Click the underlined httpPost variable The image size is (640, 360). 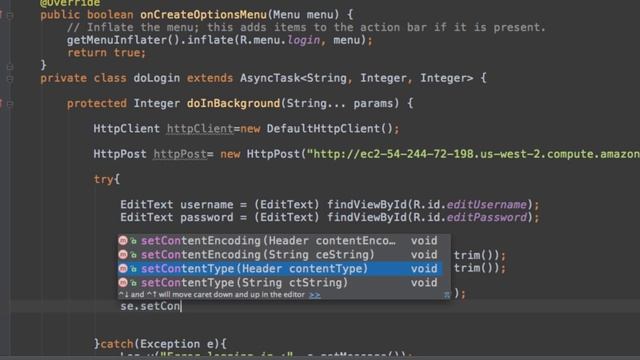pos(180,154)
